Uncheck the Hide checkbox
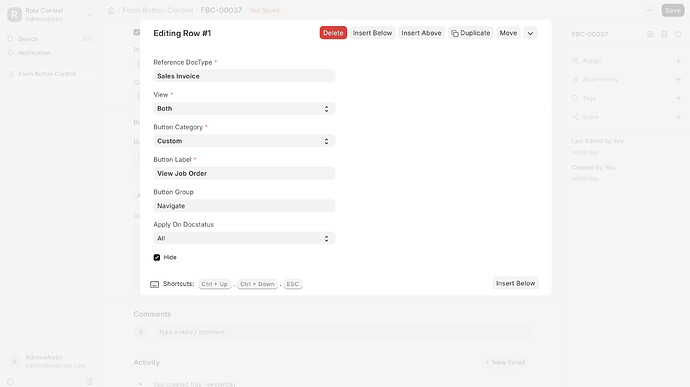690x387 pixels. point(157,258)
